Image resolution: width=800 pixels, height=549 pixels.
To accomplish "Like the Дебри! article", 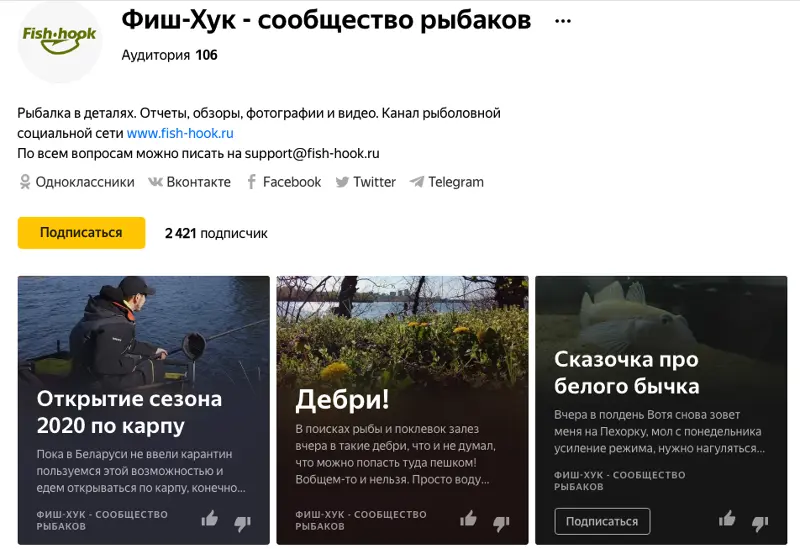I will tap(468, 519).
